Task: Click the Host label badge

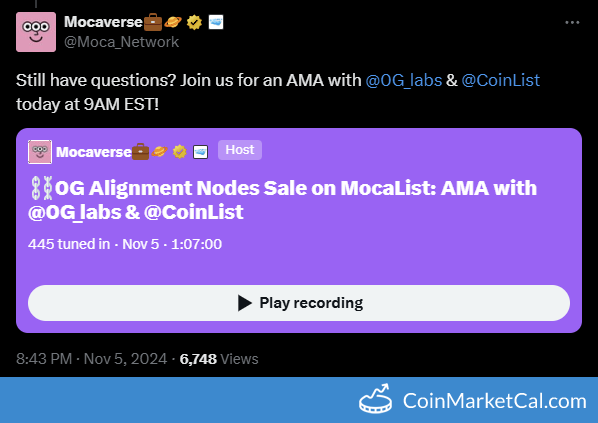Action: tap(240, 150)
